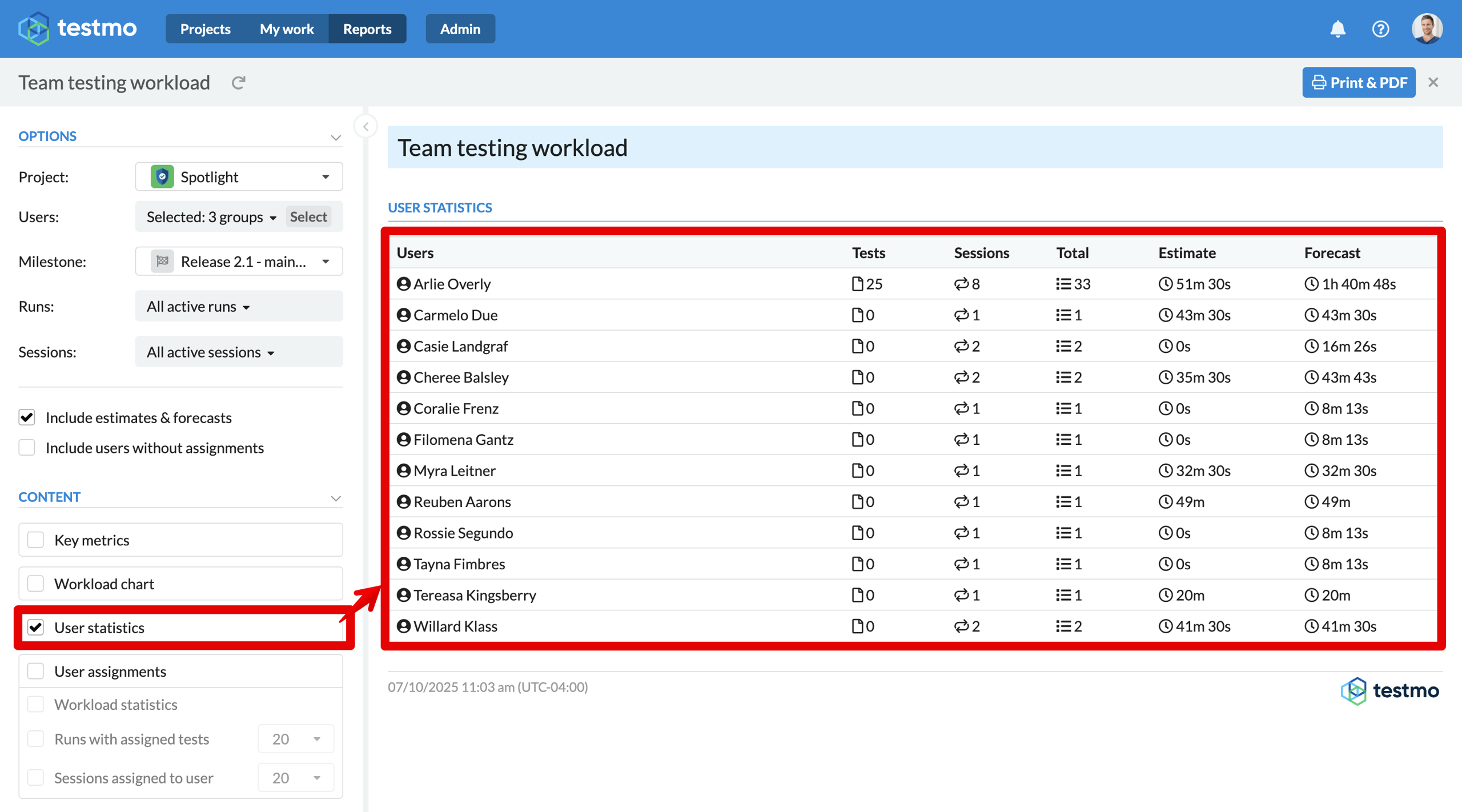Go to My work tab

coord(287,29)
